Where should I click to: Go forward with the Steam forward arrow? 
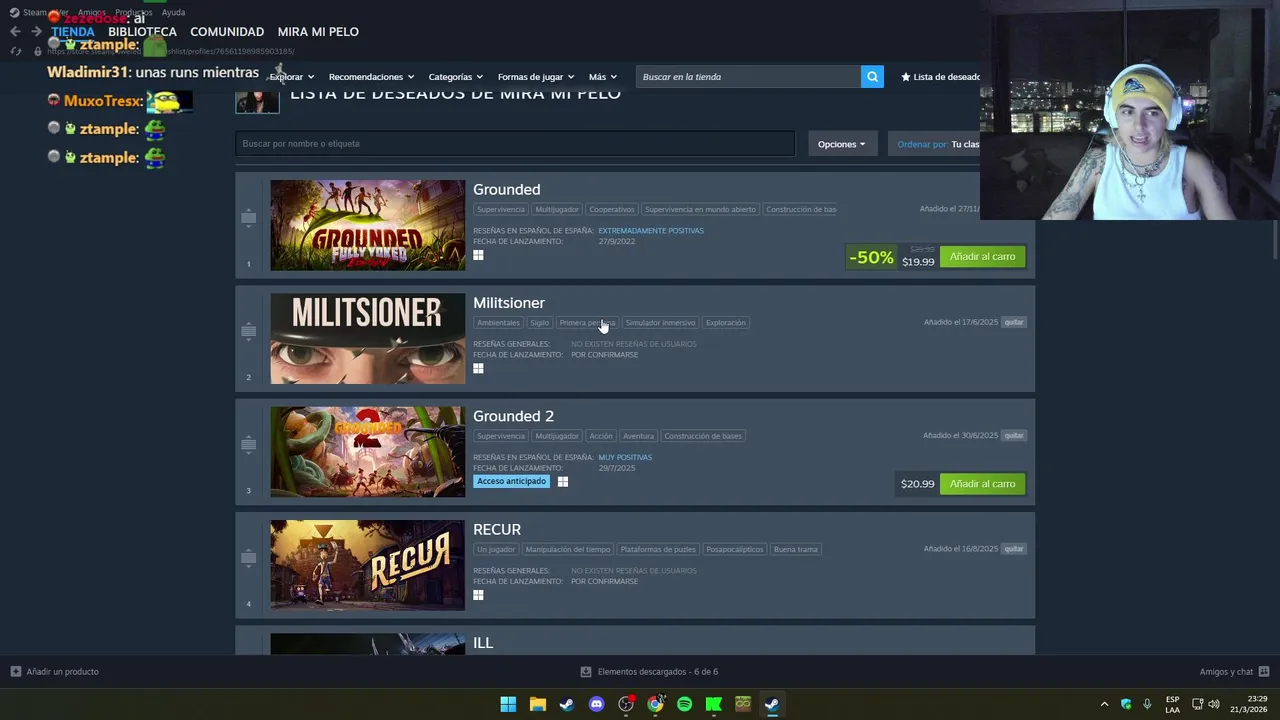[36, 32]
